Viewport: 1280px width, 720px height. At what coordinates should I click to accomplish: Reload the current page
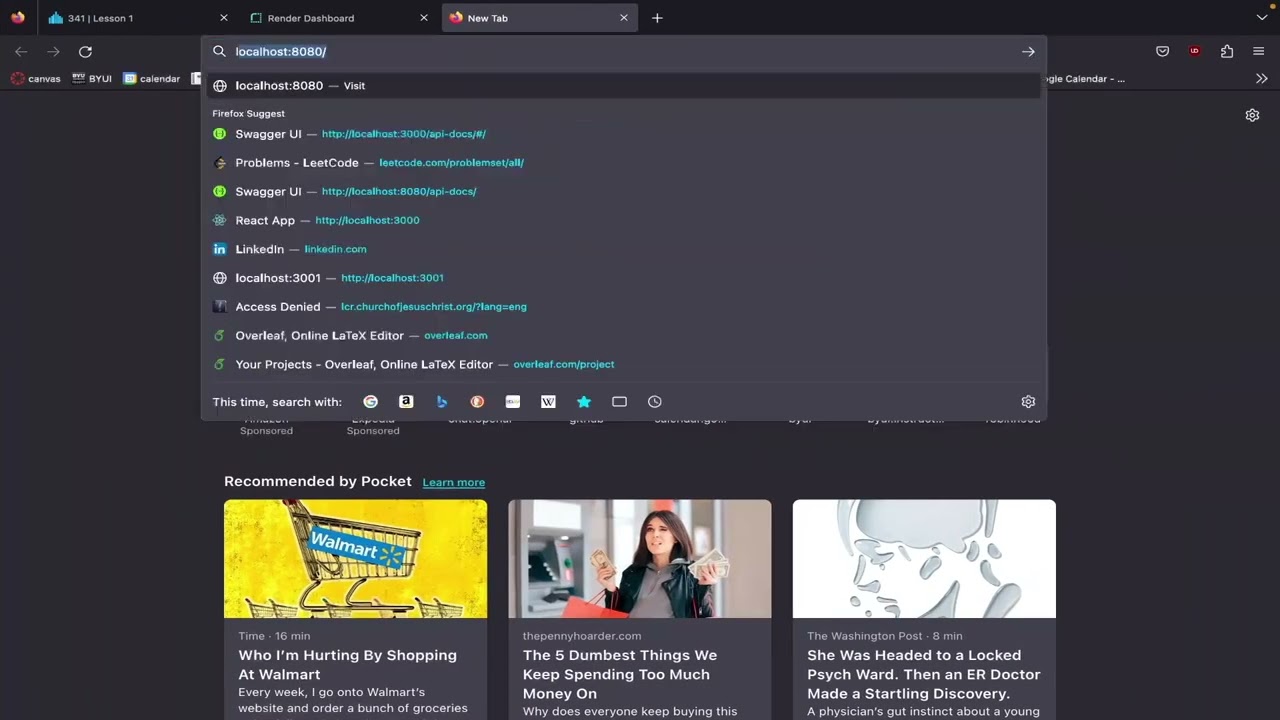coord(85,52)
